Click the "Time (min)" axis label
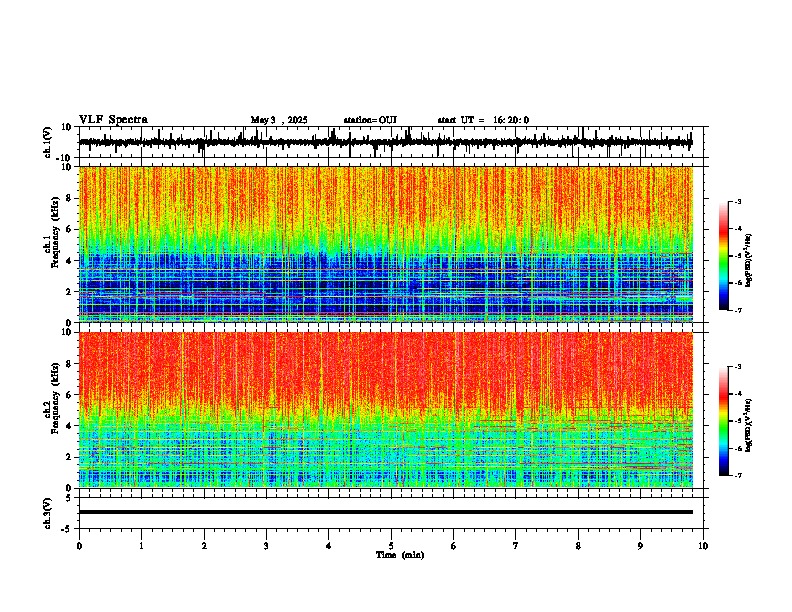792x612 pixels. point(400,555)
